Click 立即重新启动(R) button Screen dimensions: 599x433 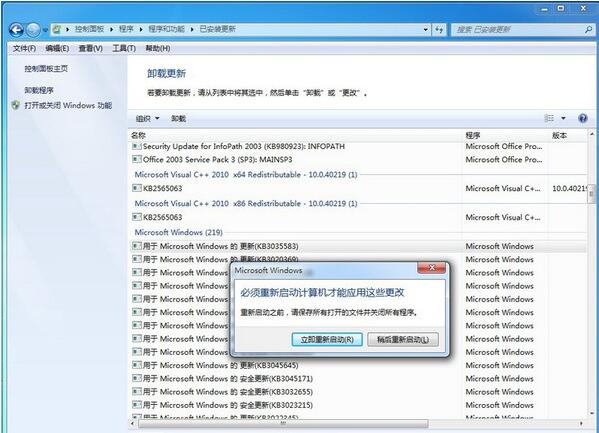(327, 339)
